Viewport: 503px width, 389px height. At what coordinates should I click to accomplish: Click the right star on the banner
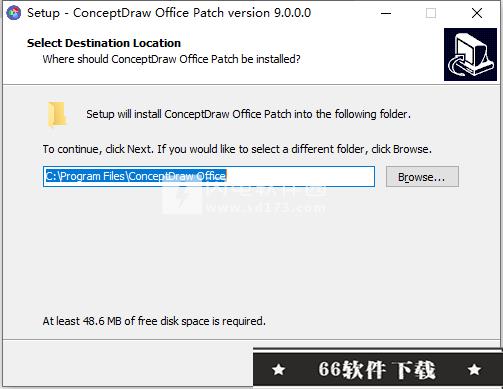[x=474, y=369]
